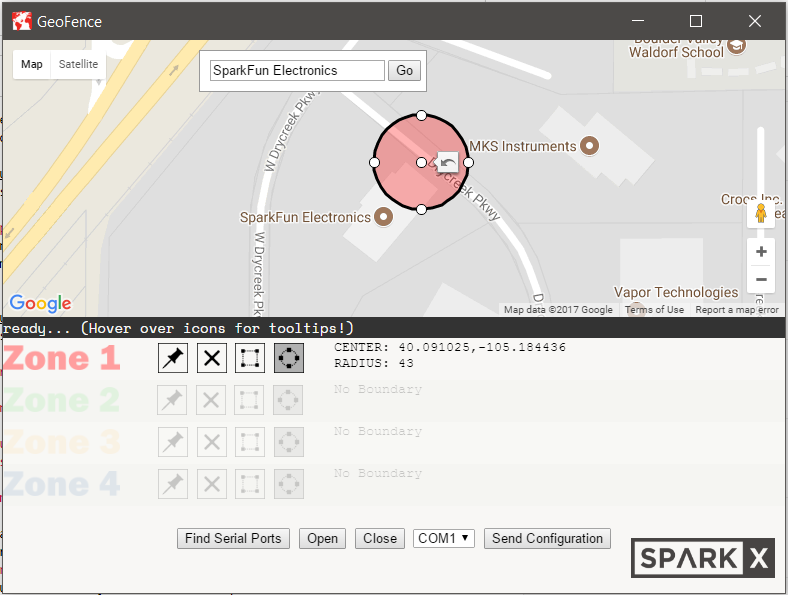This screenshot has width=788, height=595.
Task: Click Zone 2 delete X icon
Action: click(x=211, y=400)
